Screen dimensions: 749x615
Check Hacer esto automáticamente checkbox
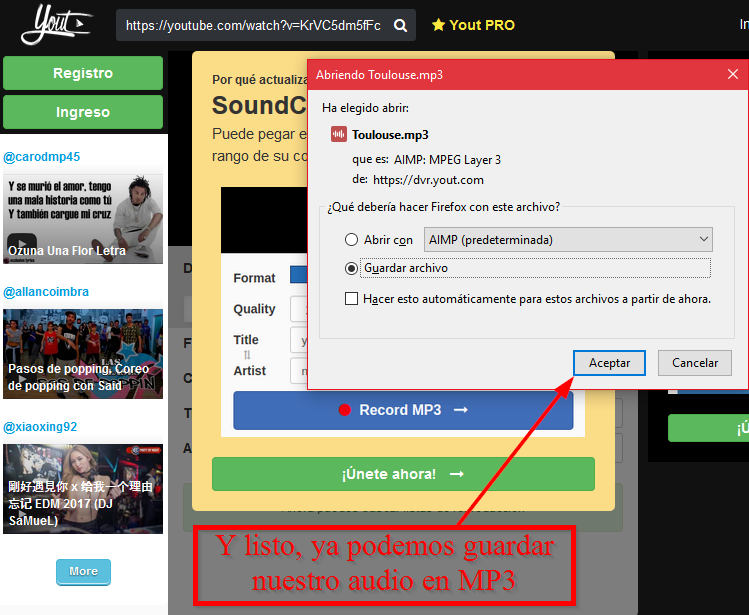[x=351, y=299]
